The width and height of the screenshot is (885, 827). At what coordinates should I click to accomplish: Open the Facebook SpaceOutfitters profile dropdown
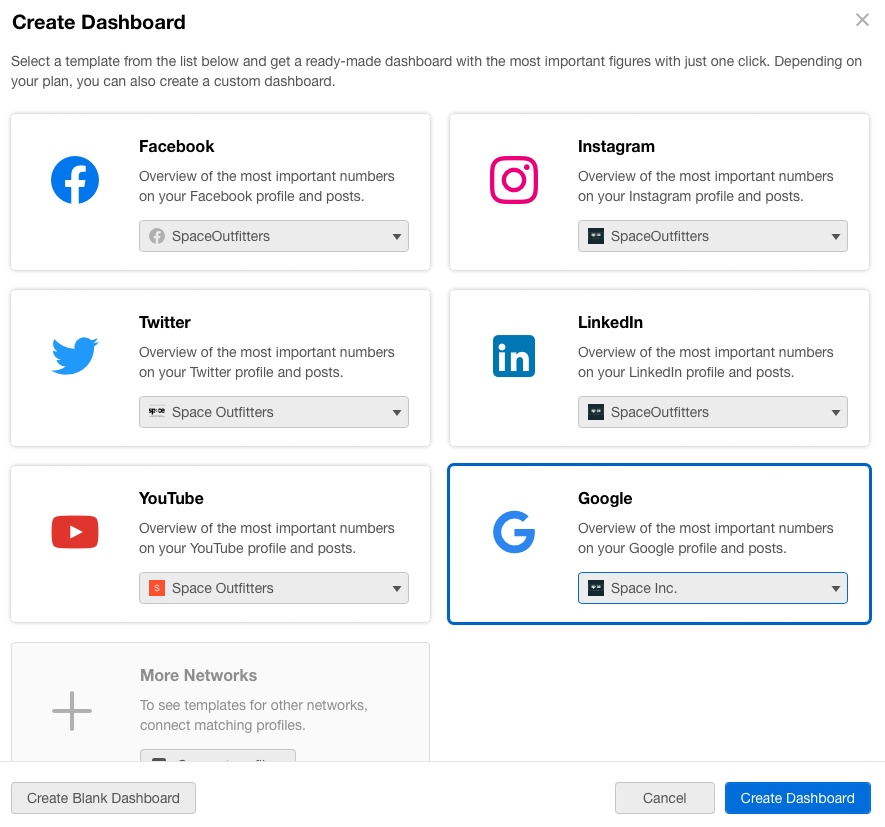click(274, 236)
